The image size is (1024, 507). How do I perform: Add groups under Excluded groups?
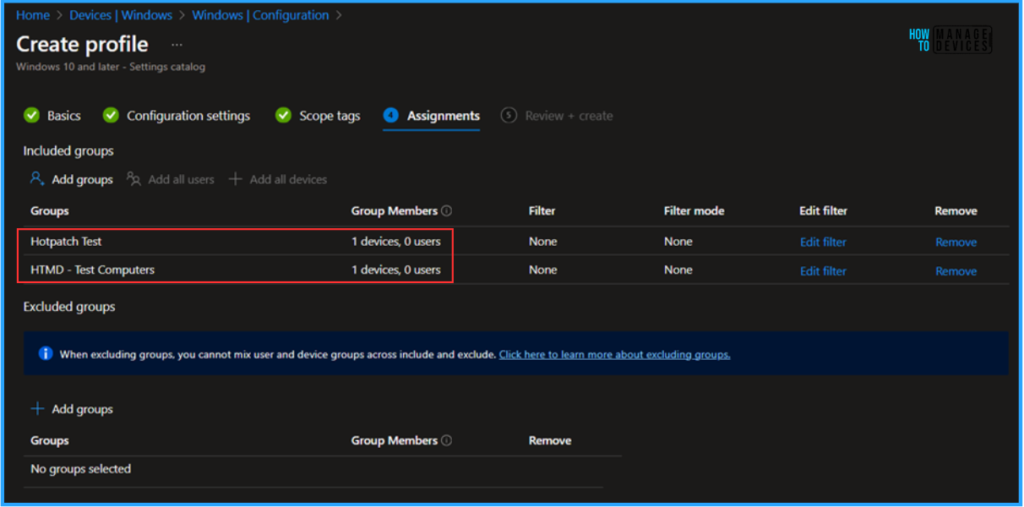pyautogui.click(x=72, y=409)
